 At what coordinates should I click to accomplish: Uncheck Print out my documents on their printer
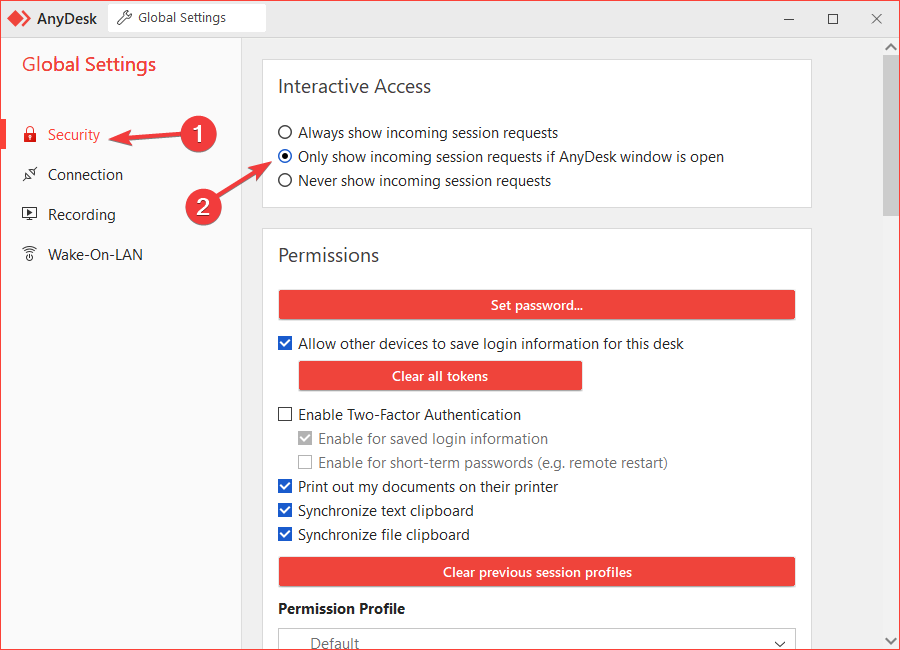tap(285, 486)
